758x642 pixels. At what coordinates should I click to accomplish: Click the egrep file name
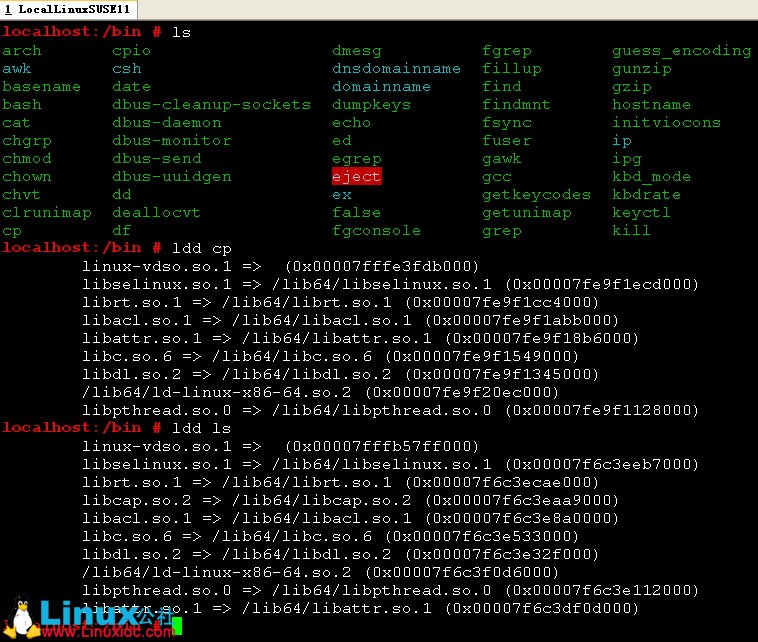coord(357,159)
